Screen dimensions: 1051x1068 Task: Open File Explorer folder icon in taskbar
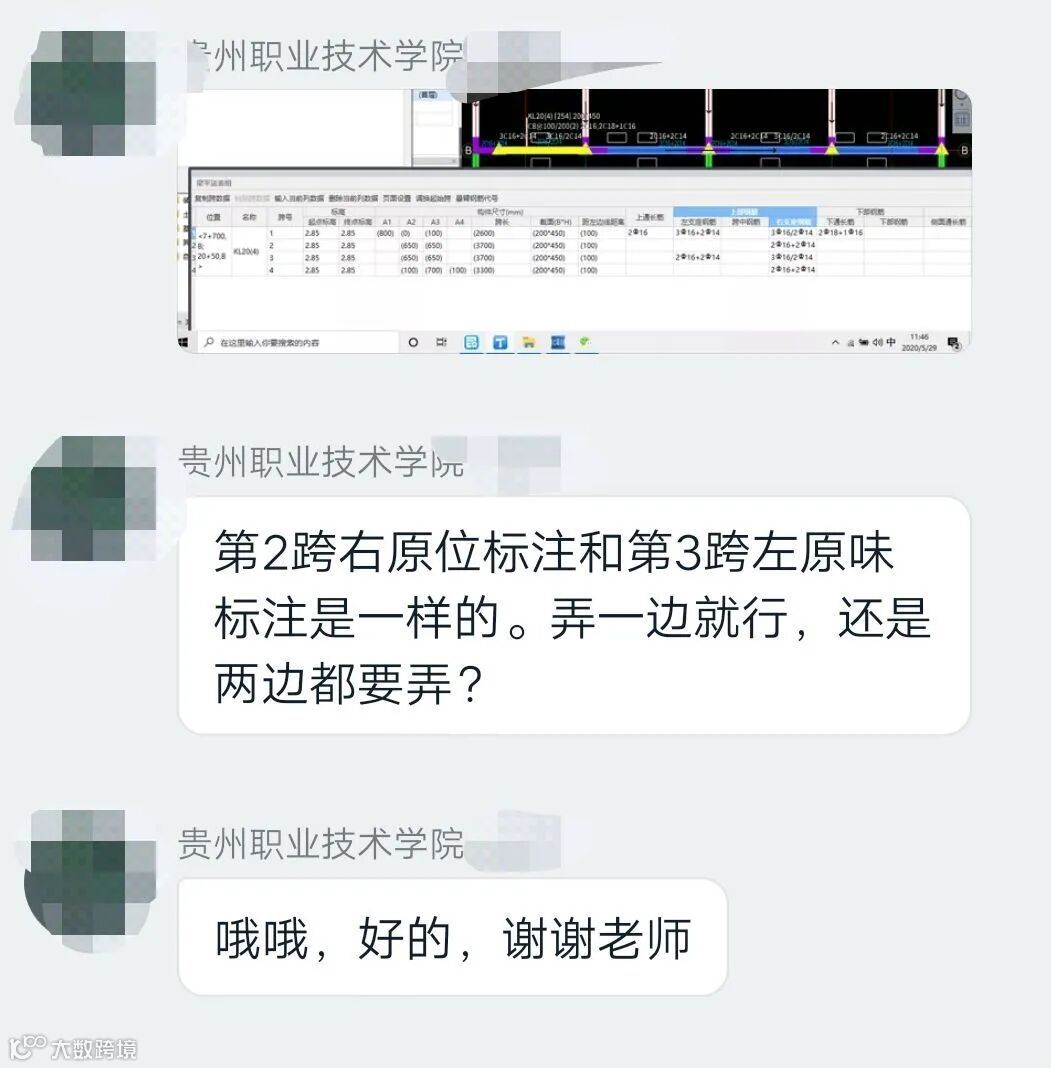tap(529, 343)
